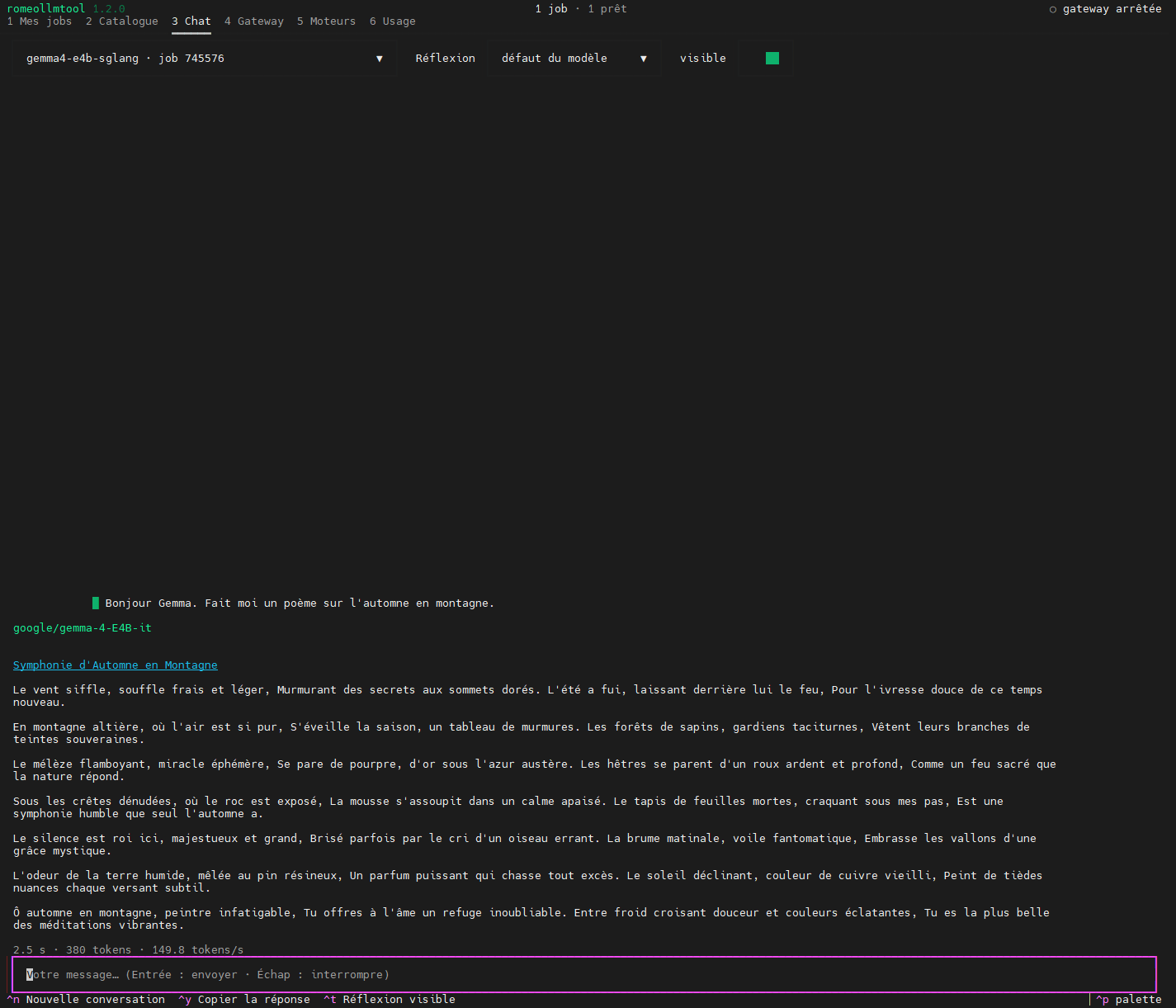1176x1008 pixels.
Task: Click the stanza starting 'Le vent siffle, souffle frais'
Action: coord(528,696)
